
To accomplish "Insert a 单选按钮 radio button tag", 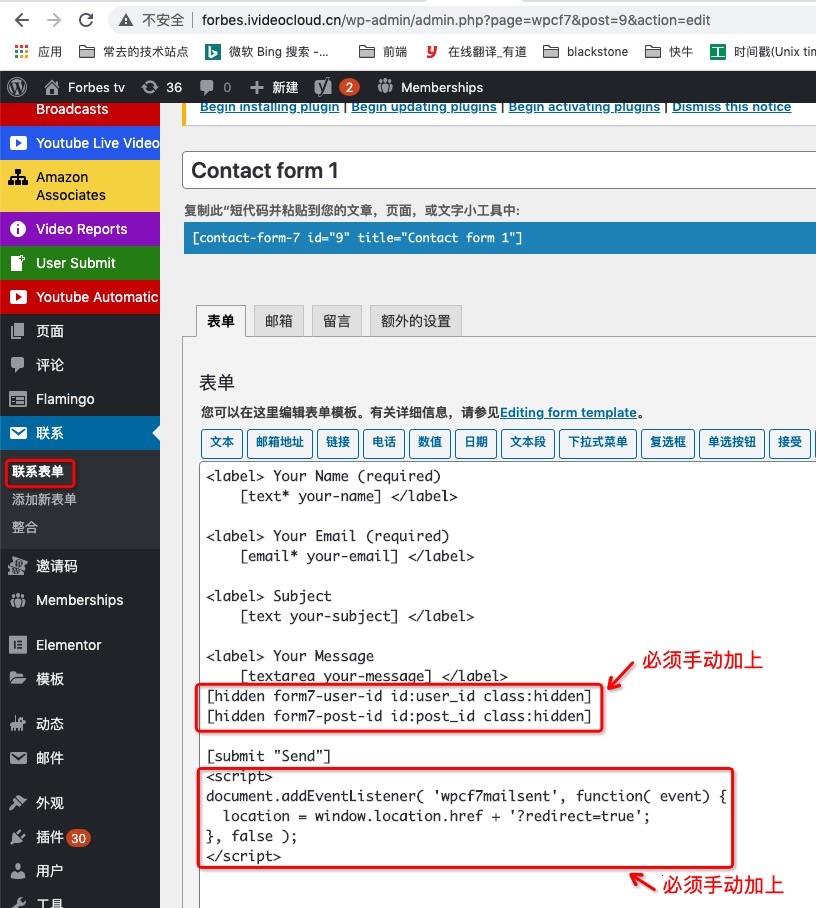I will click(x=732, y=442).
